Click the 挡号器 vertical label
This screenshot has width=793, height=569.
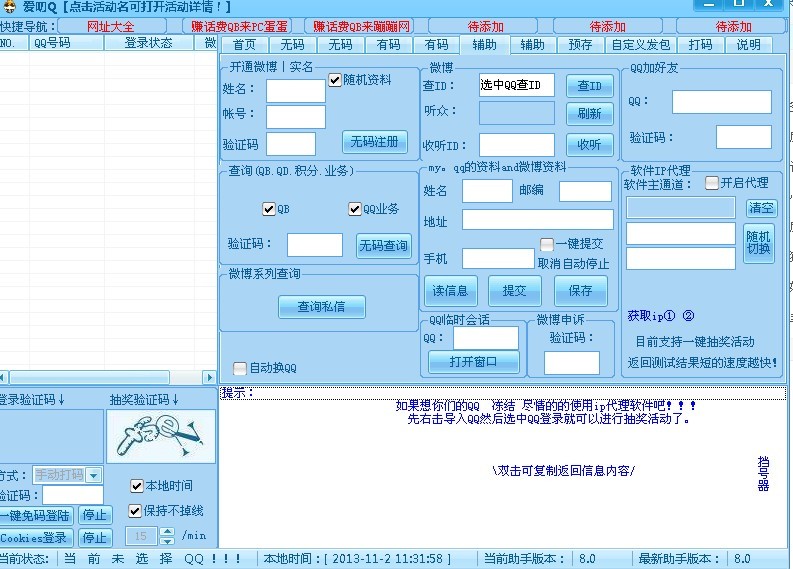point(763,474)
